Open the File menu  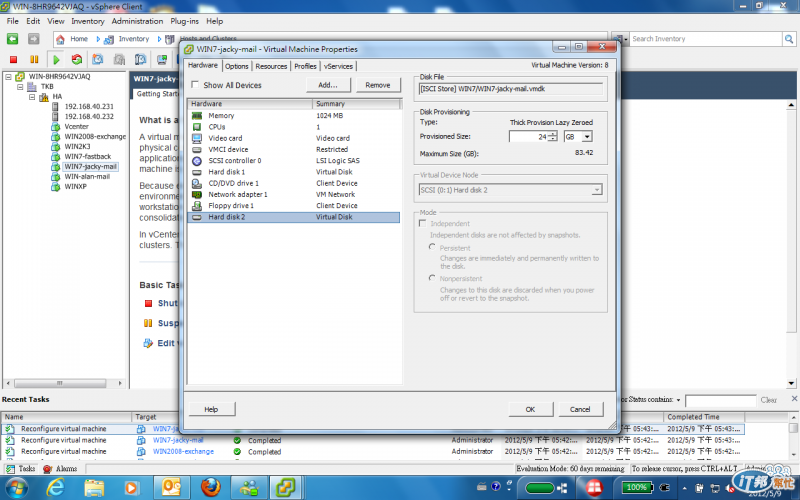coord(12,21)
